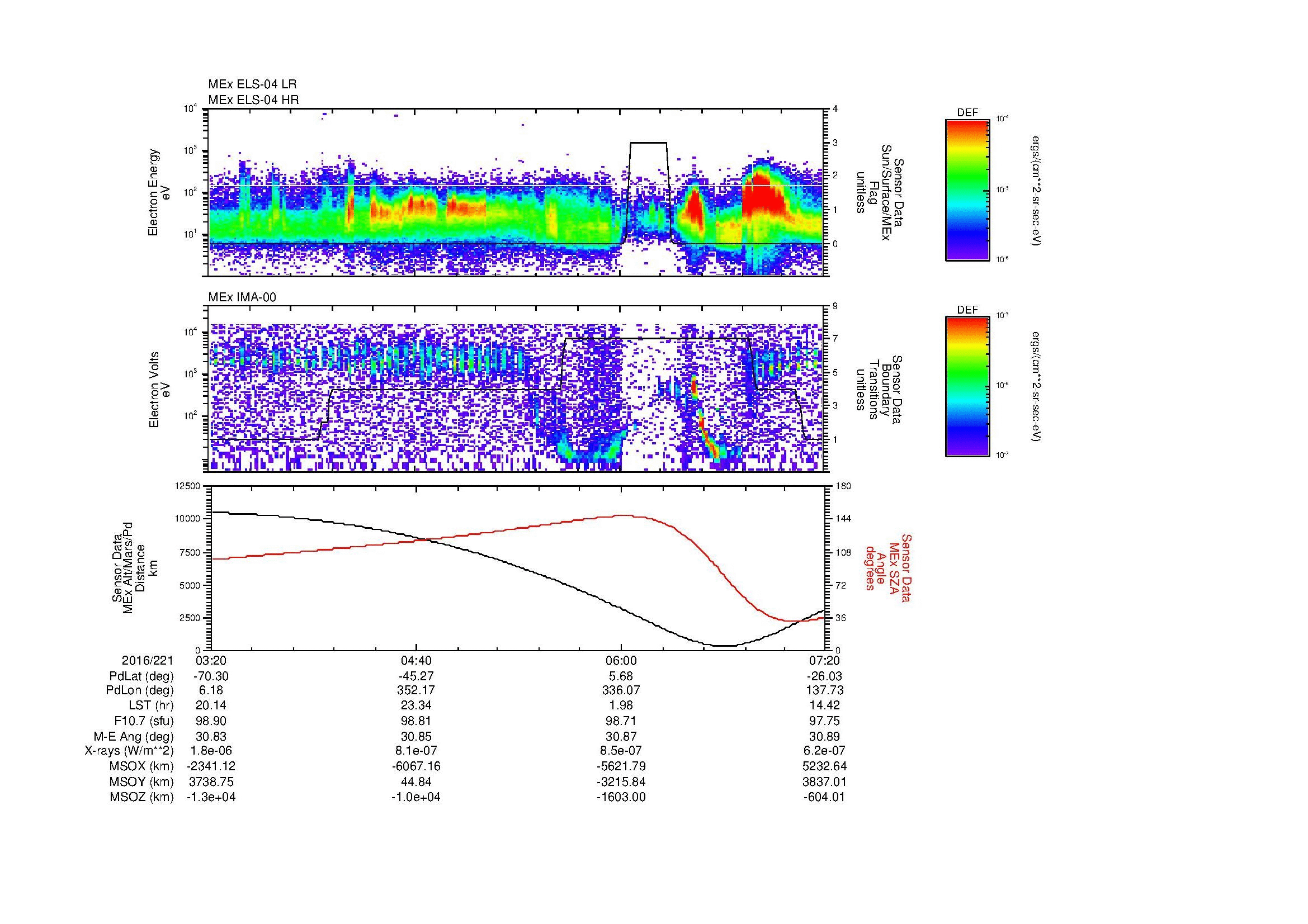This screenshot has height=924, width=1308.
Task: Click the 'M-E Ang (deg)' row label
Action: click(x=133, y=736)
